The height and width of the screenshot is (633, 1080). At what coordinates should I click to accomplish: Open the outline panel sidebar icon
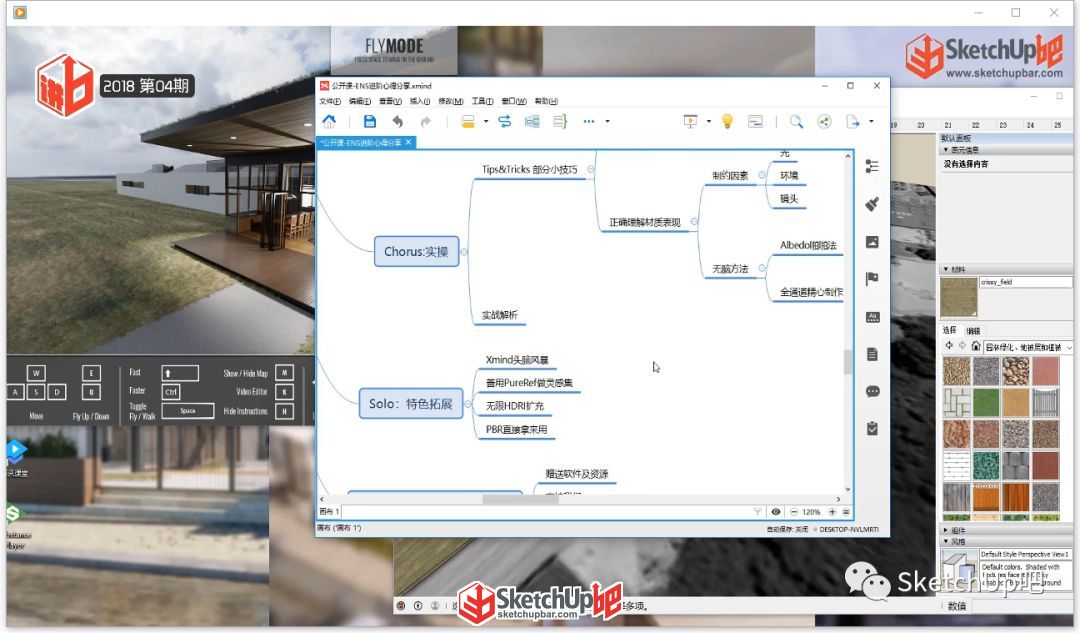point(872,166)
